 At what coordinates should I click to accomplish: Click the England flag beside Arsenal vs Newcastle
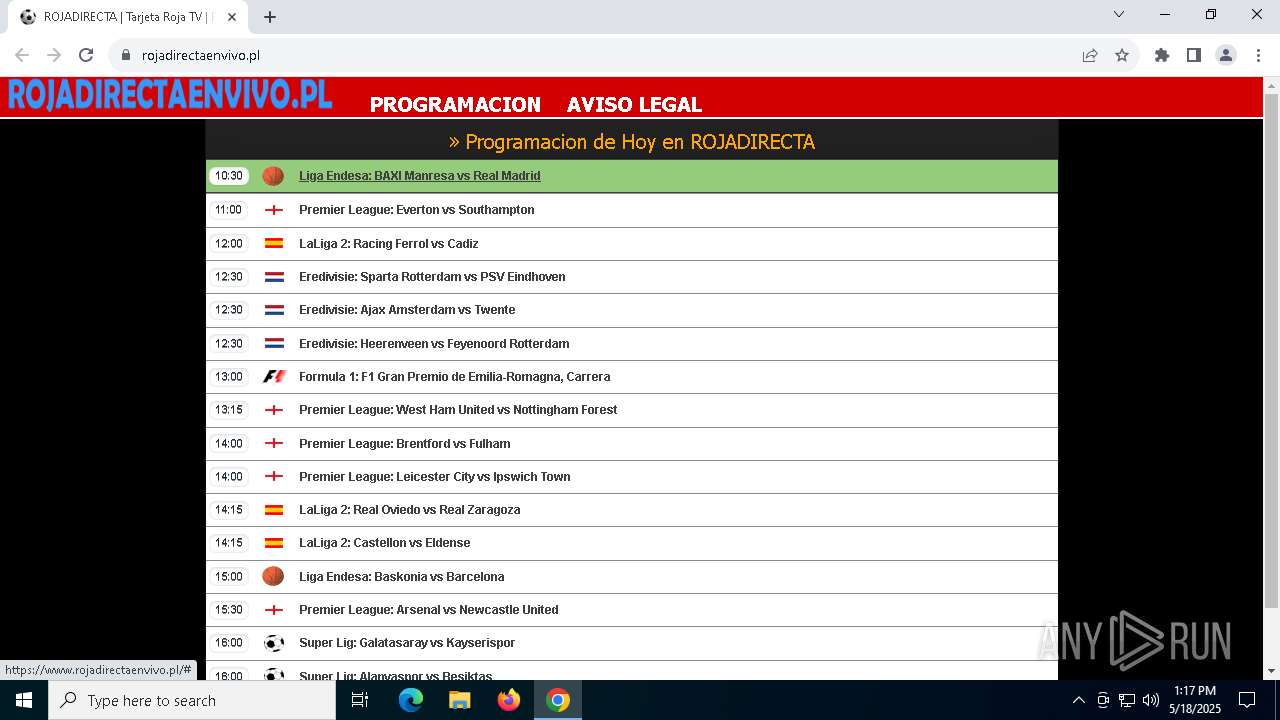click(x=273, y=610)
